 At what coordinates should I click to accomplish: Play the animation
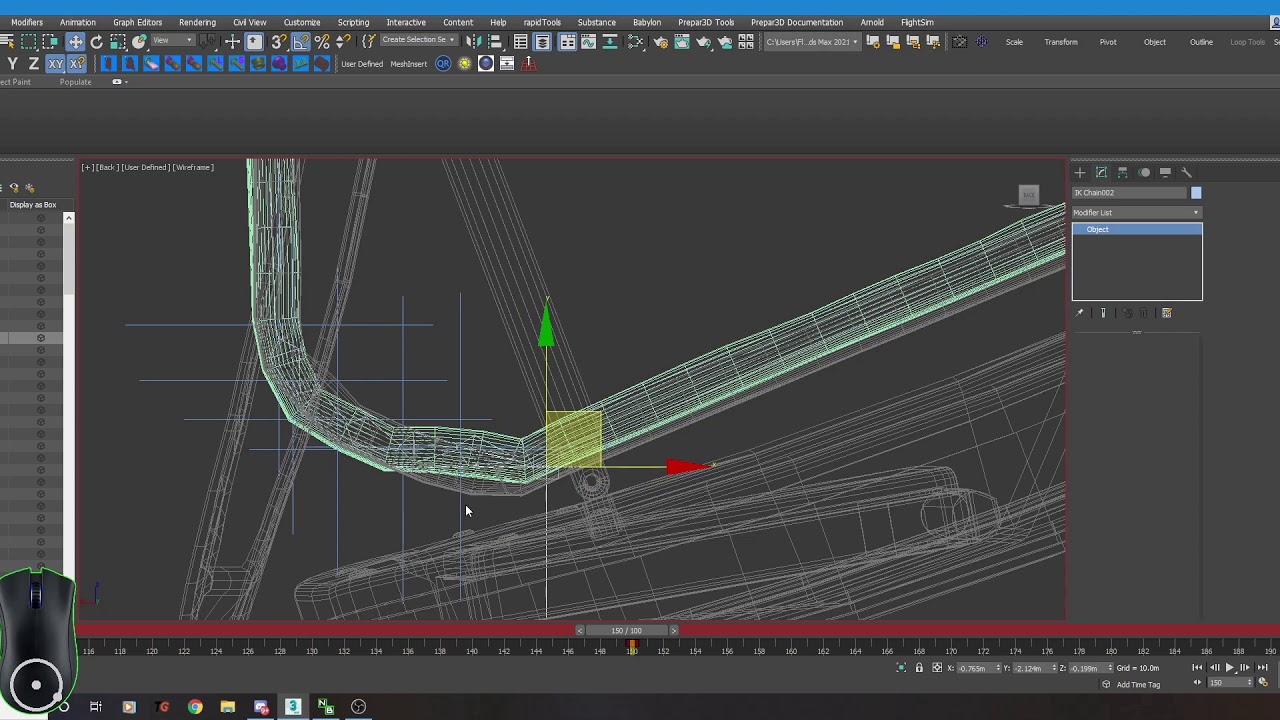1230,668
